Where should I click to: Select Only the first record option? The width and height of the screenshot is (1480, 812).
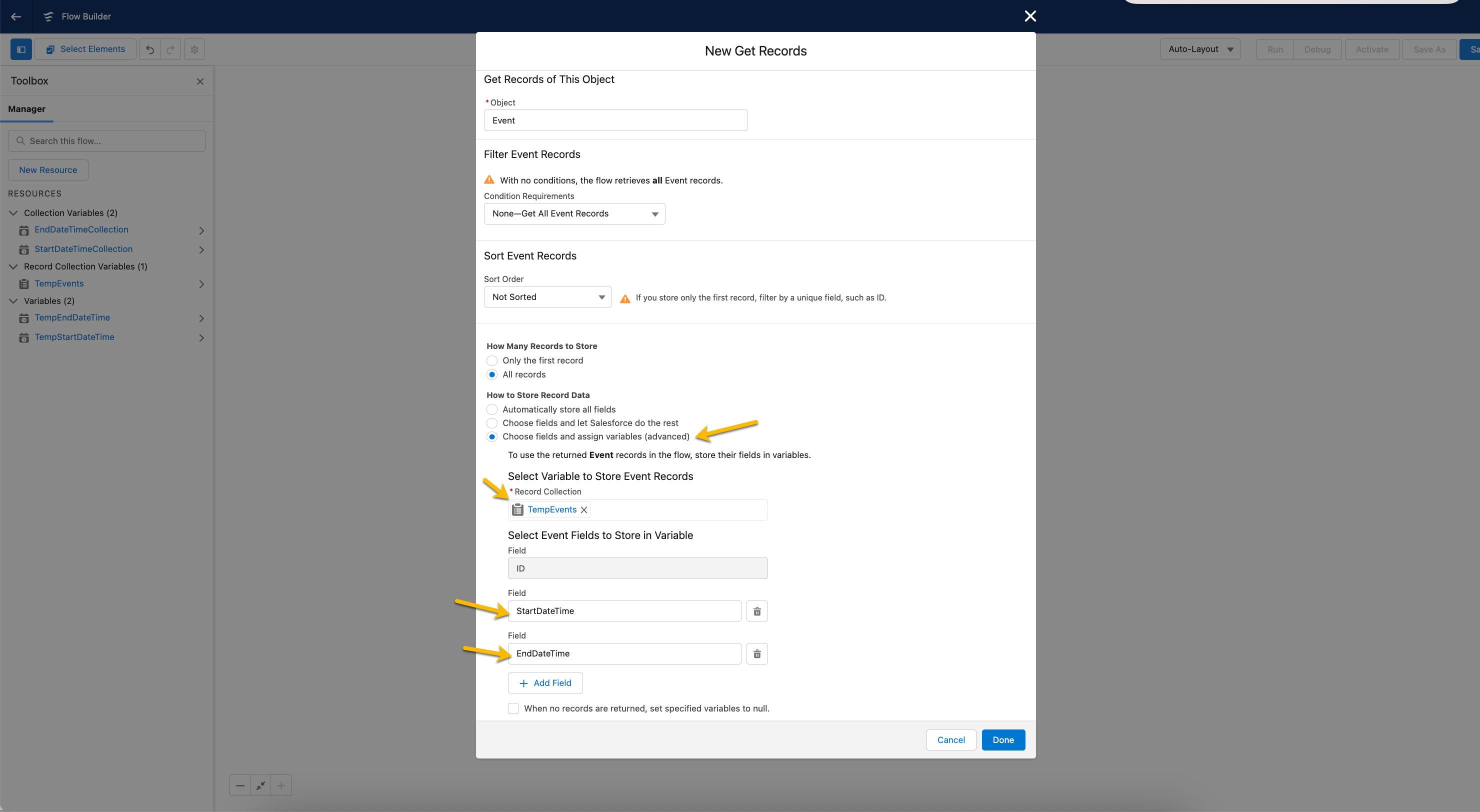click(x=492, y=361)
